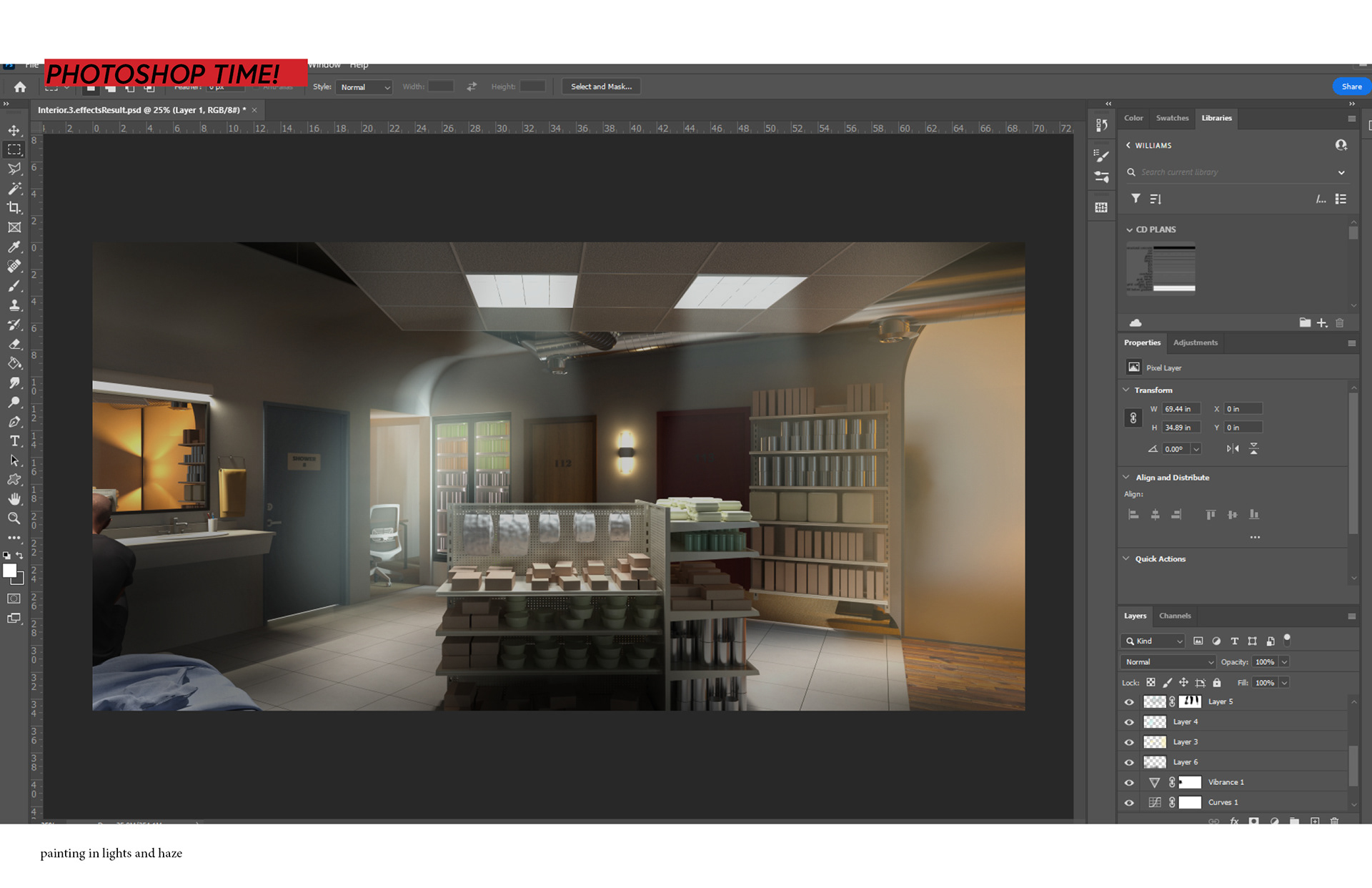Viewport: 1372px width, 888px height.
Task: Select the Horizontal Type tool
Action: 14,441
